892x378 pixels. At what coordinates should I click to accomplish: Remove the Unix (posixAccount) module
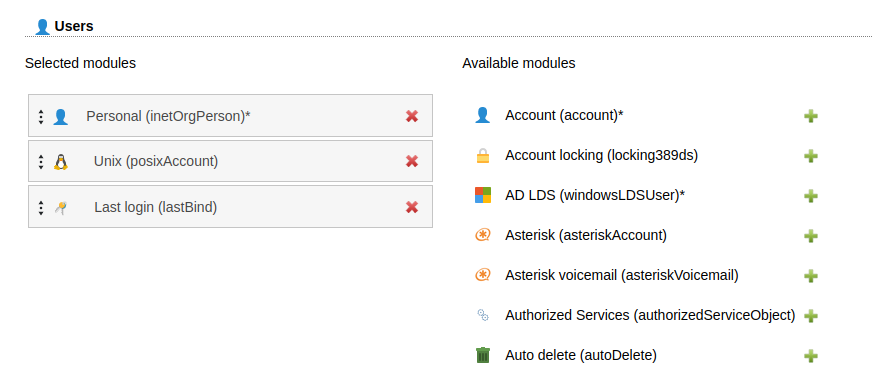(412, 161)
